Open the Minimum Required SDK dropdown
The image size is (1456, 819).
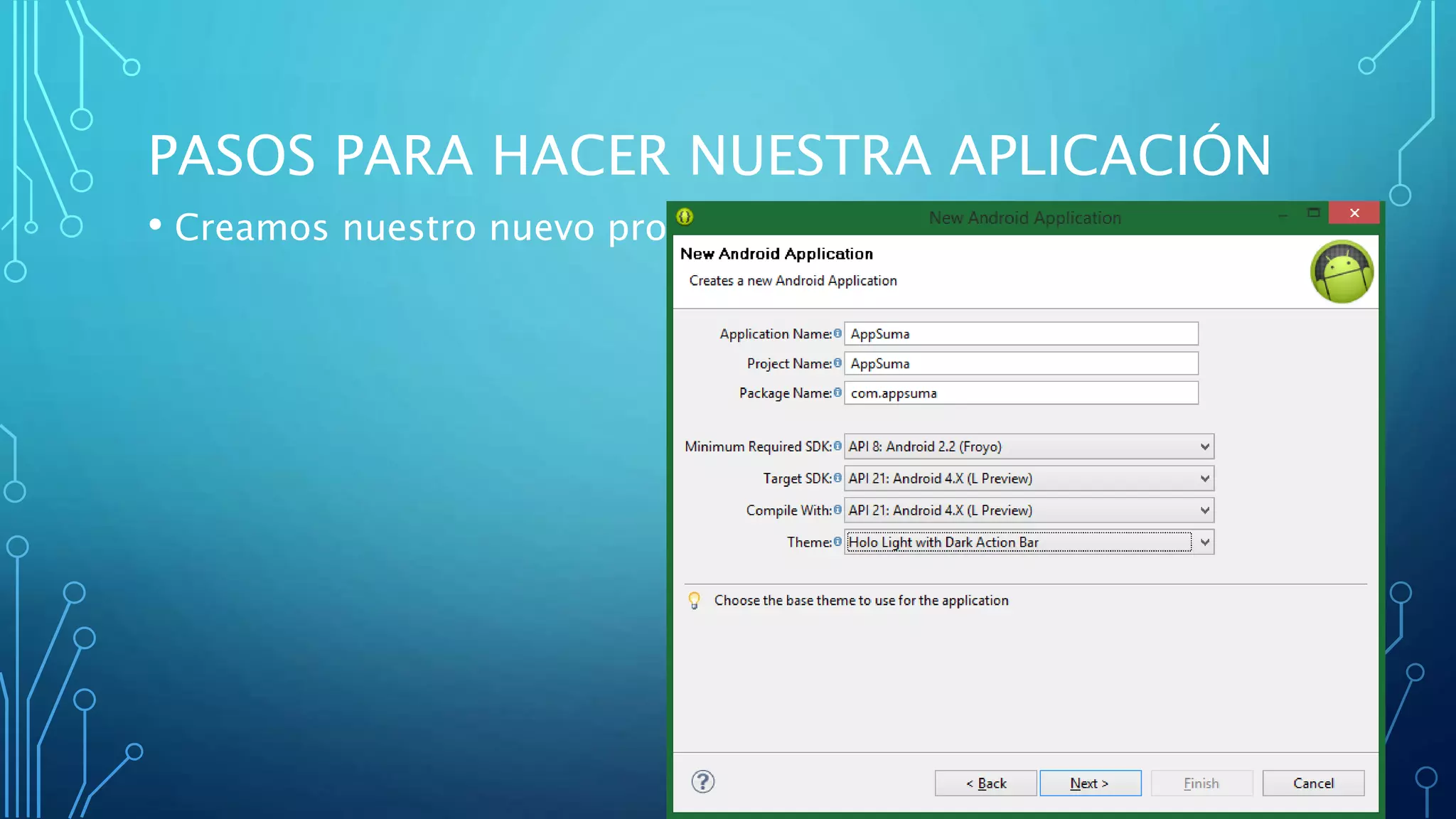(1204, 446)
